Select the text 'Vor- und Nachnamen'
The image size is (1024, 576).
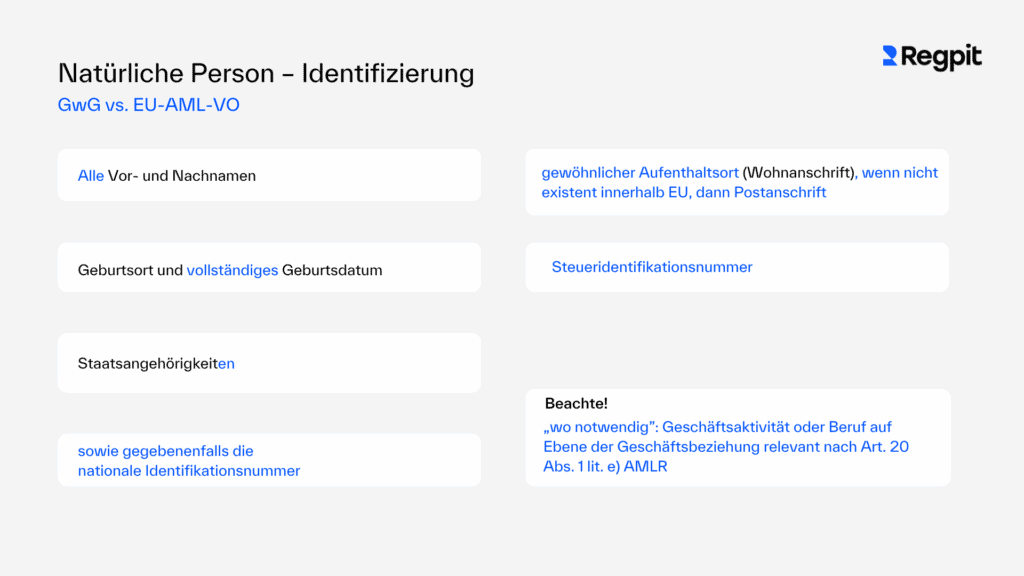pyautogui.click(x=182, y=176)
